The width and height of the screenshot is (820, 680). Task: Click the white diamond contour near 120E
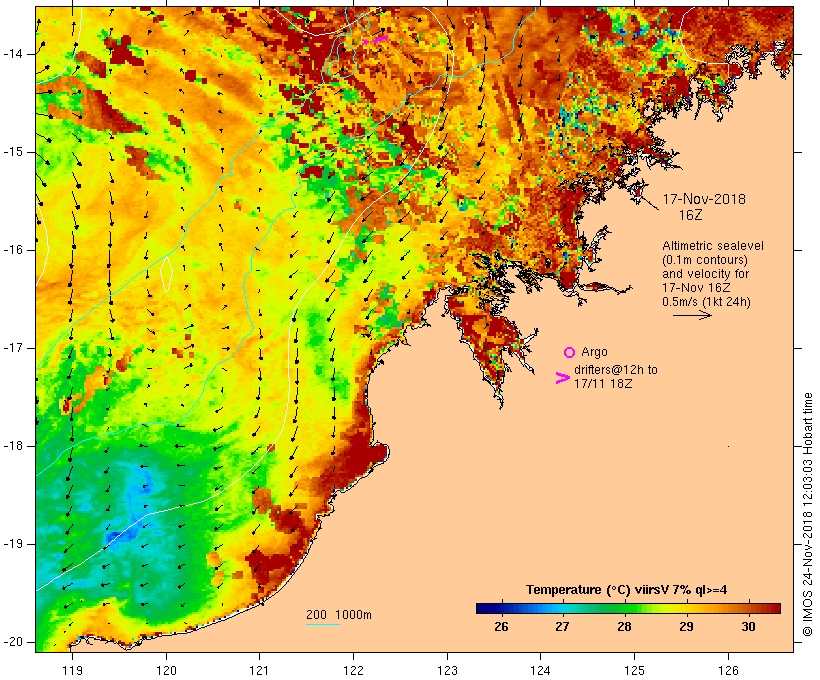[166, 273]
